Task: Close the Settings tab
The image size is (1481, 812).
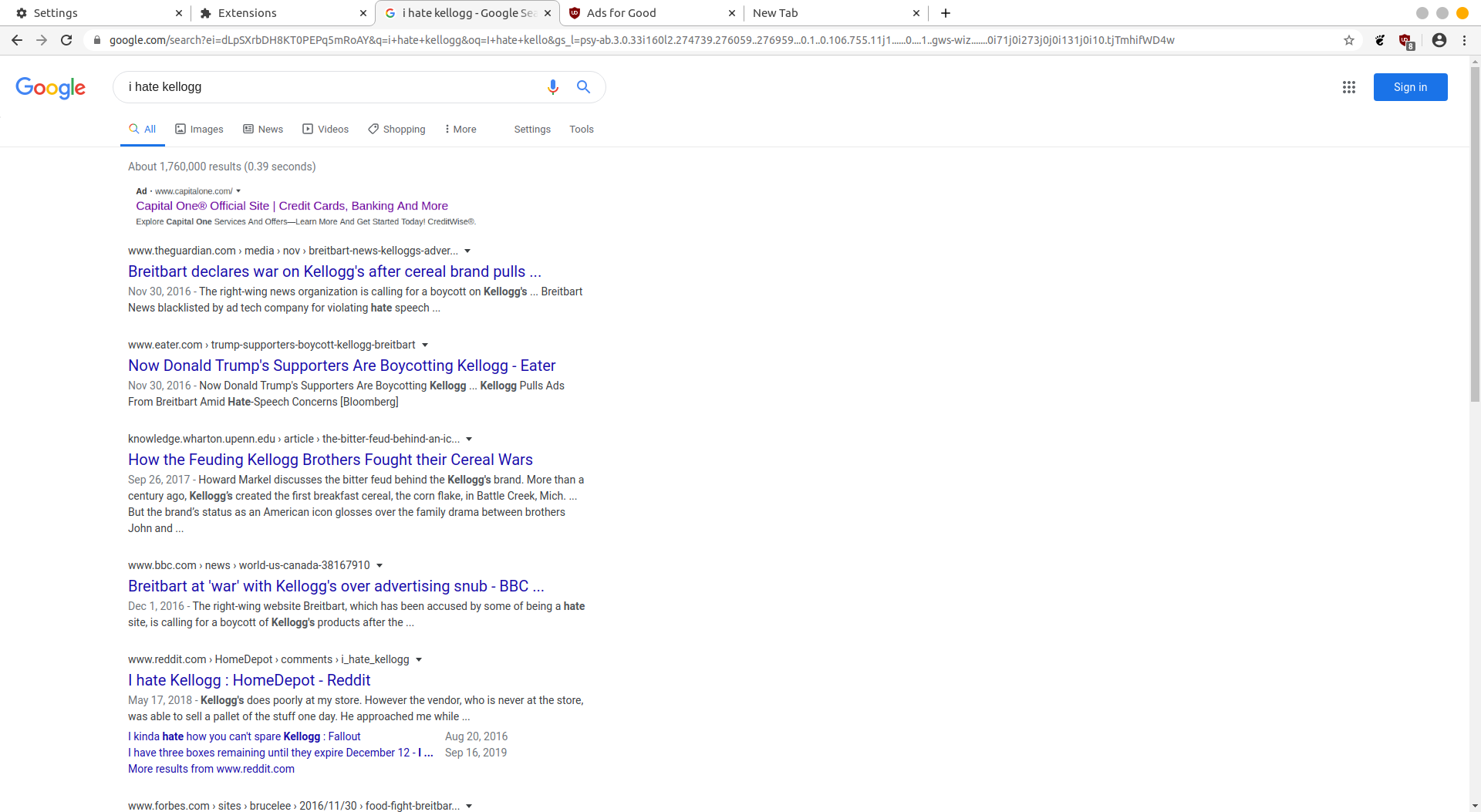Action: click(179, 13)
